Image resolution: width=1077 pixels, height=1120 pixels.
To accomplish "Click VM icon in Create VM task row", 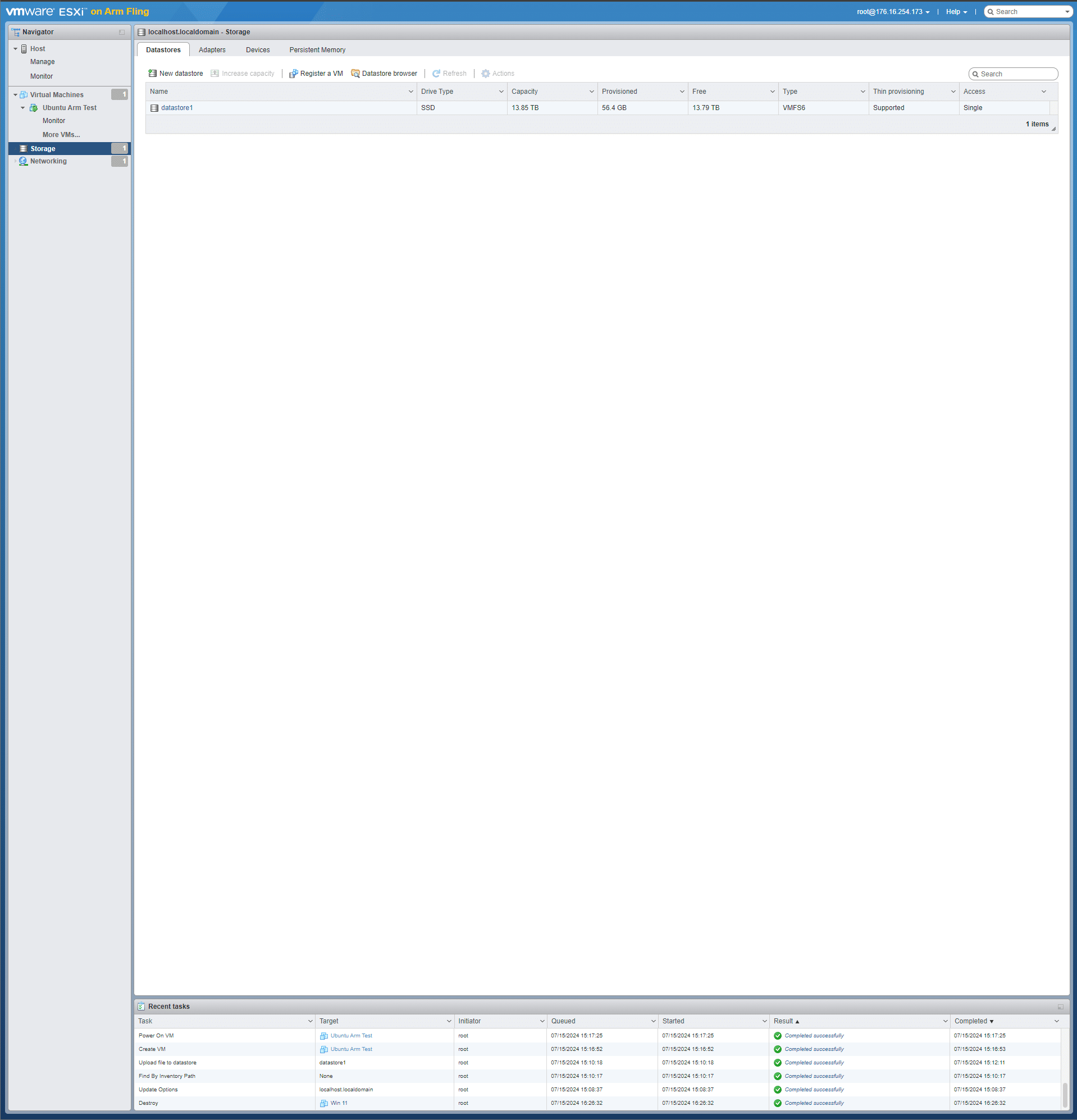I will point(324,1050).
